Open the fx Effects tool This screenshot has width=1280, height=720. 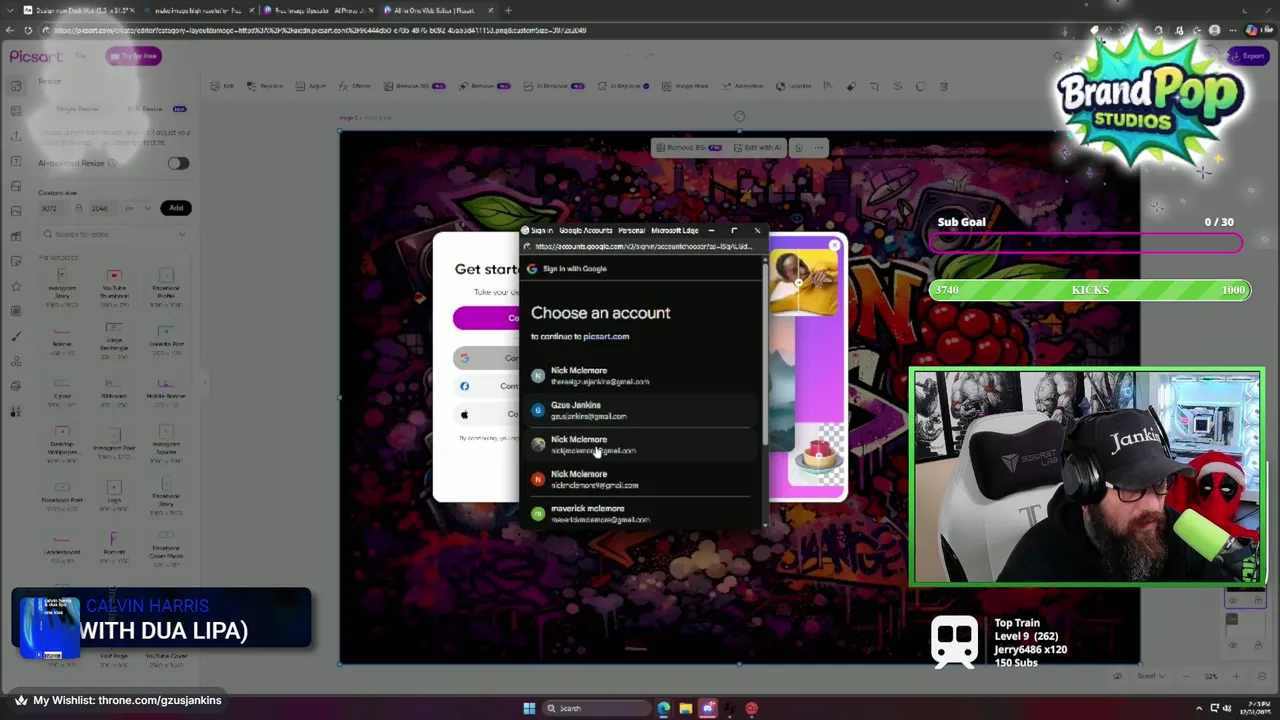pyautogui.click(x=355, y=86)
